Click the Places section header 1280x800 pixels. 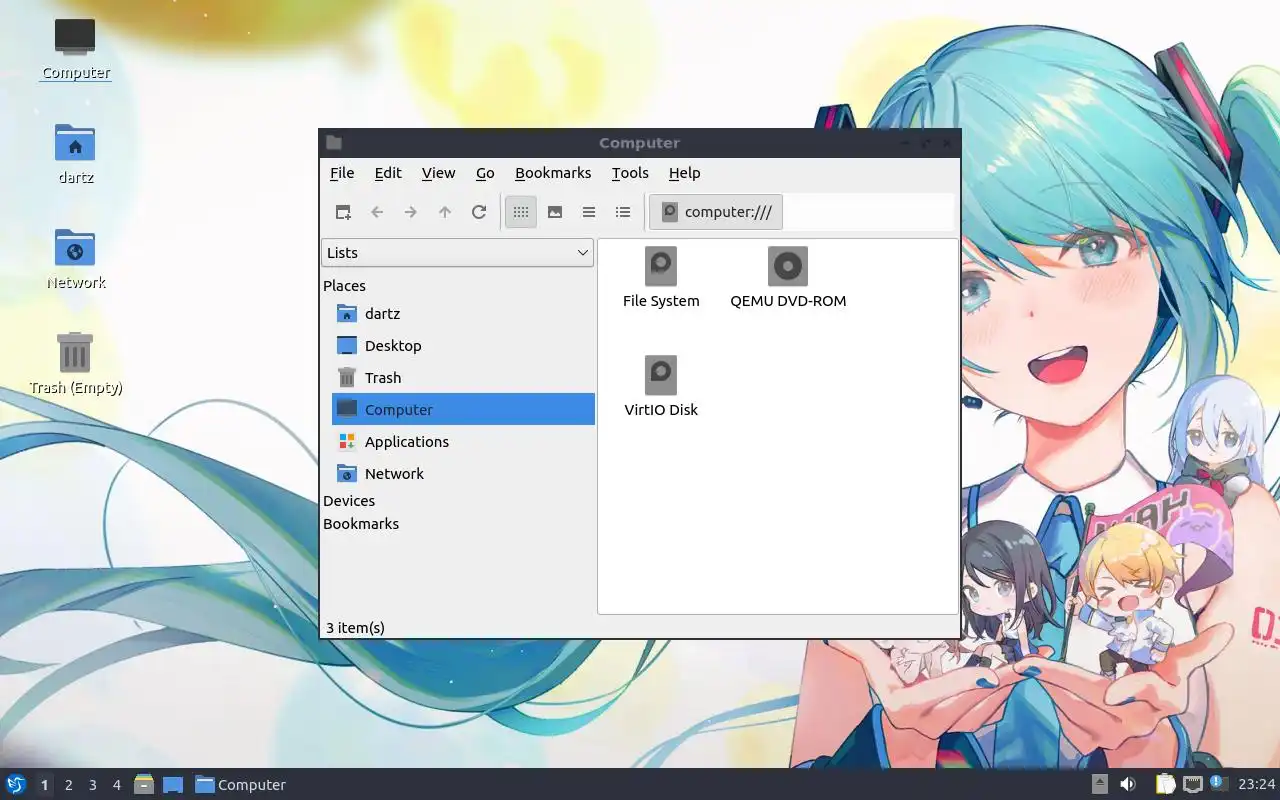click(344, 286)
